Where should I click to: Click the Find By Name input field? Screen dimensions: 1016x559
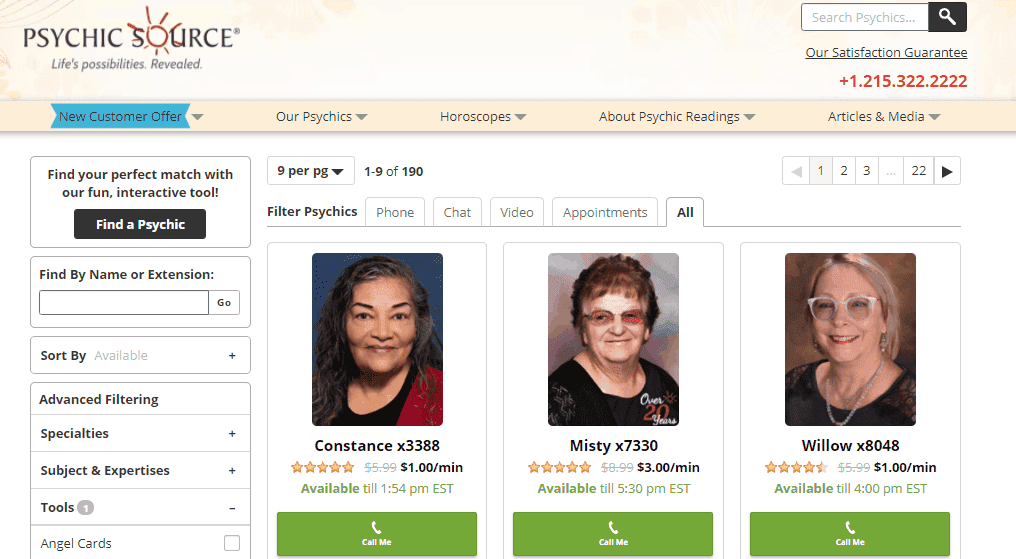pos(124,302)
